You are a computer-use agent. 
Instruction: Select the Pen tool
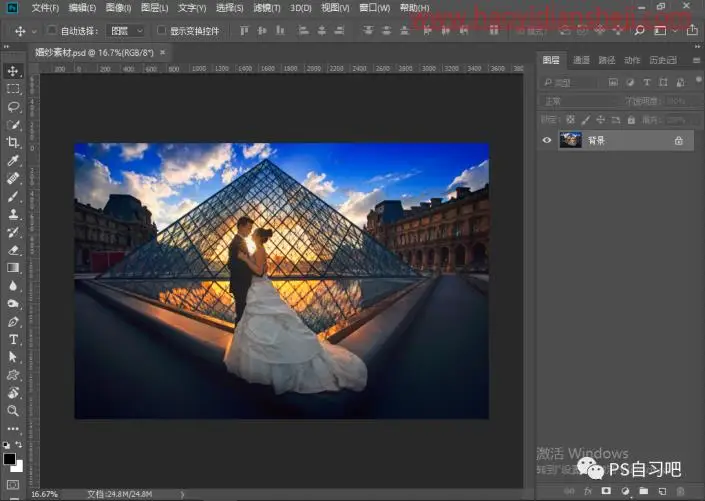pyautogui.click(x=13, y=322)
